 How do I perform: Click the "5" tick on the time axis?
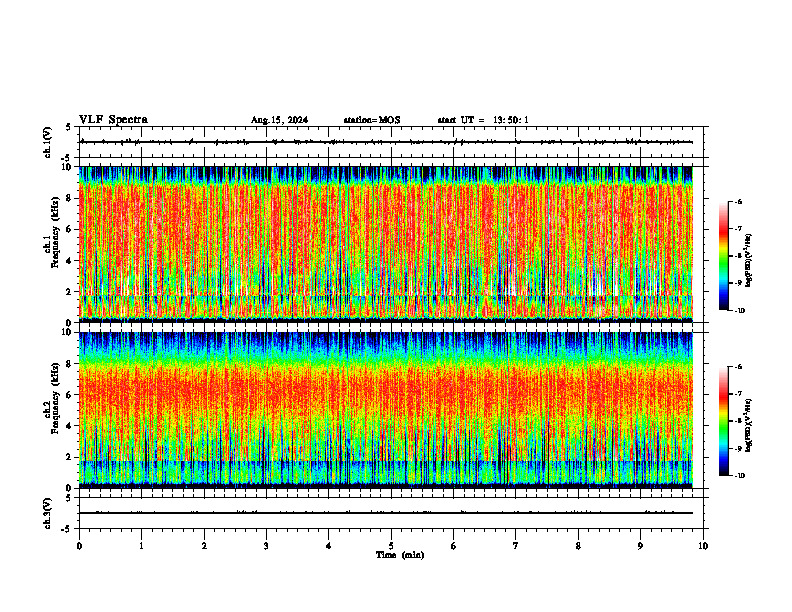[391, 546]
